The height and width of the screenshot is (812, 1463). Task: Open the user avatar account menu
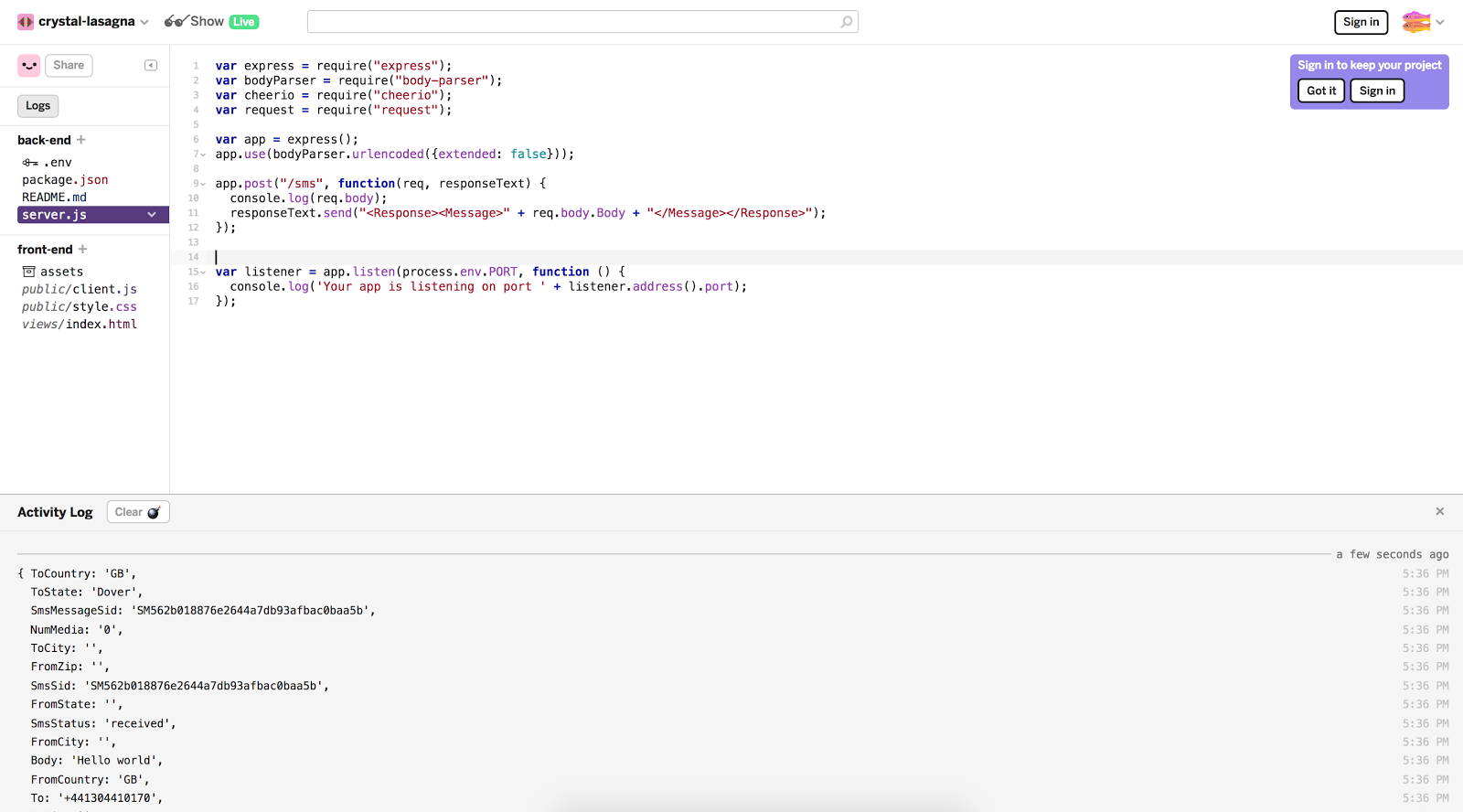coord(1423,22)
